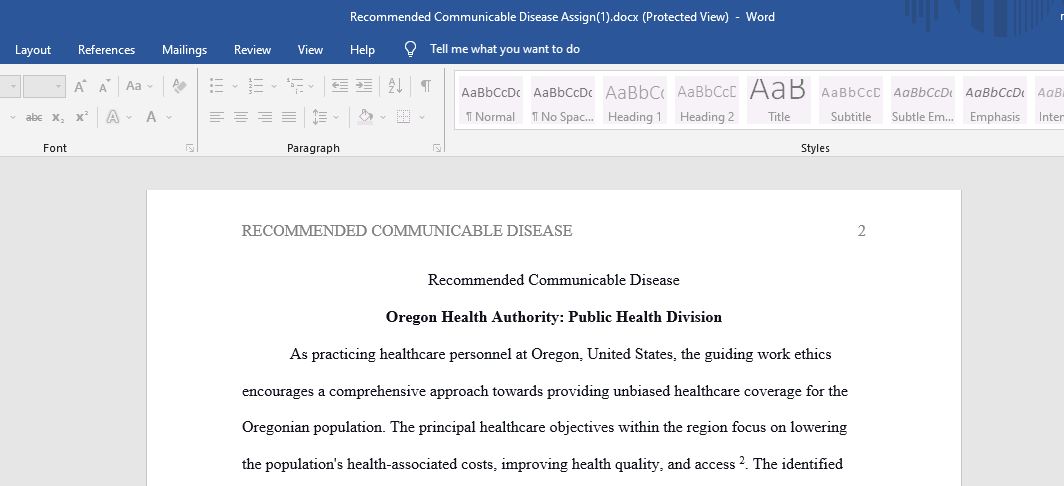Viewport: 1064px width, 486px height.
Task: Apply the Subtle Emphasis style
Action: (922, 100)
